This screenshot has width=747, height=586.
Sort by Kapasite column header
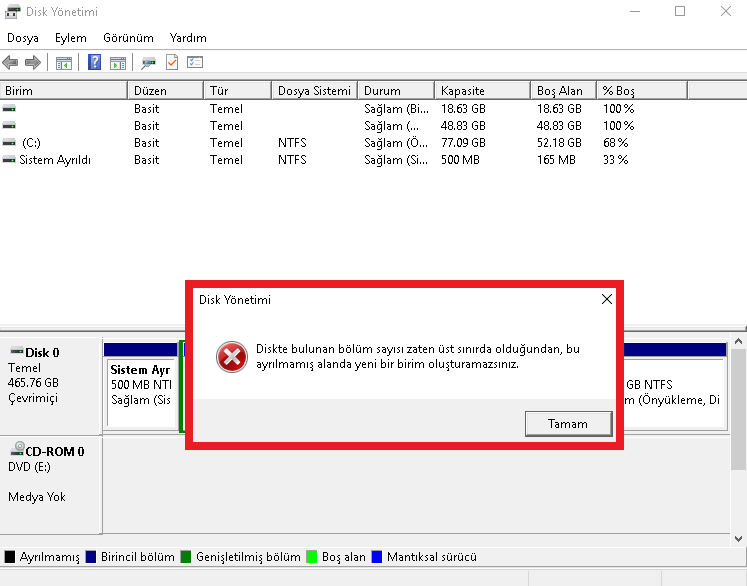pos(482,91)
